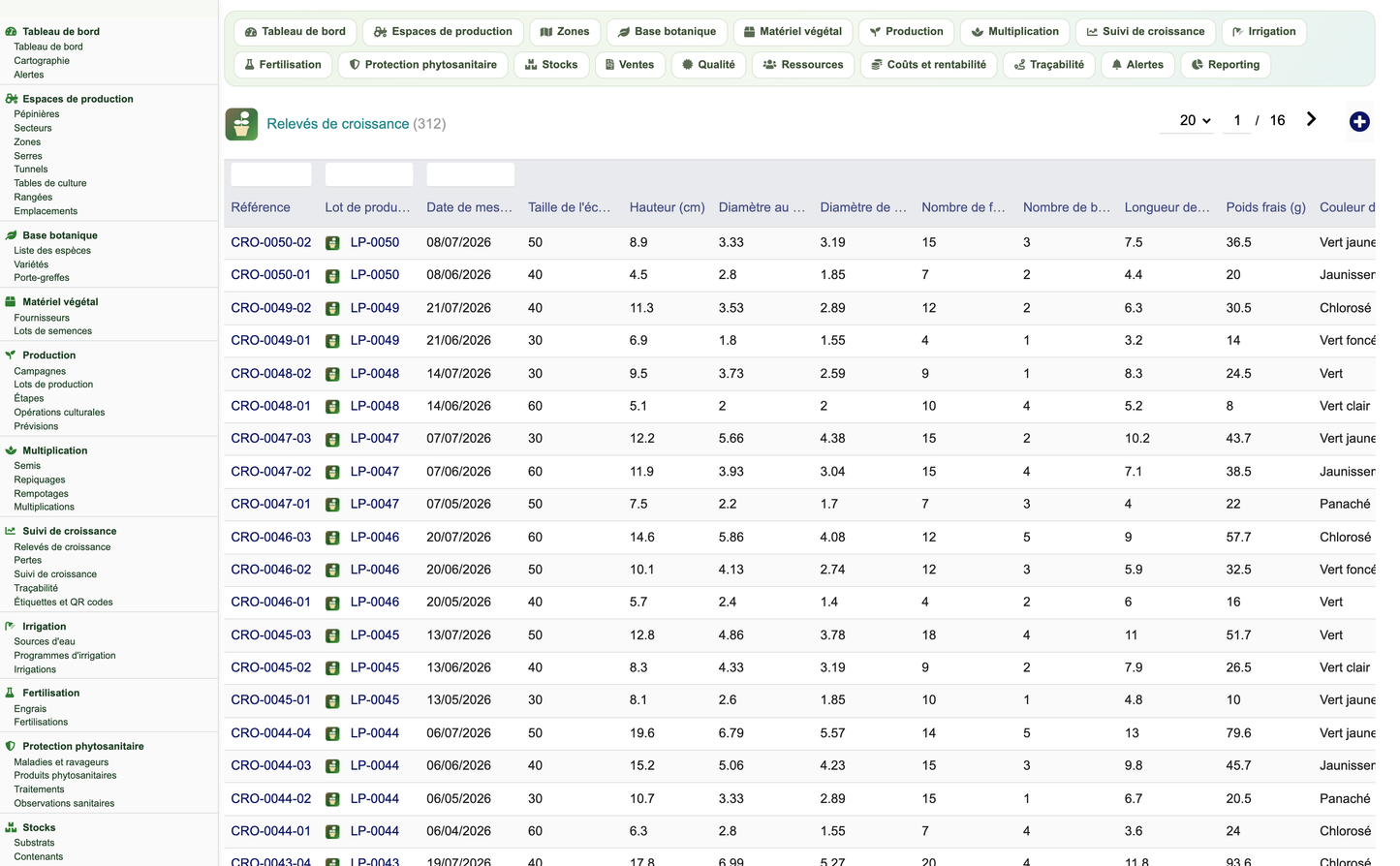Image resolution: width=1400 pixels, height=866 pixels.
Task: Sort by the Hauteur (cm) column header
Action: [x=667, y=207]
